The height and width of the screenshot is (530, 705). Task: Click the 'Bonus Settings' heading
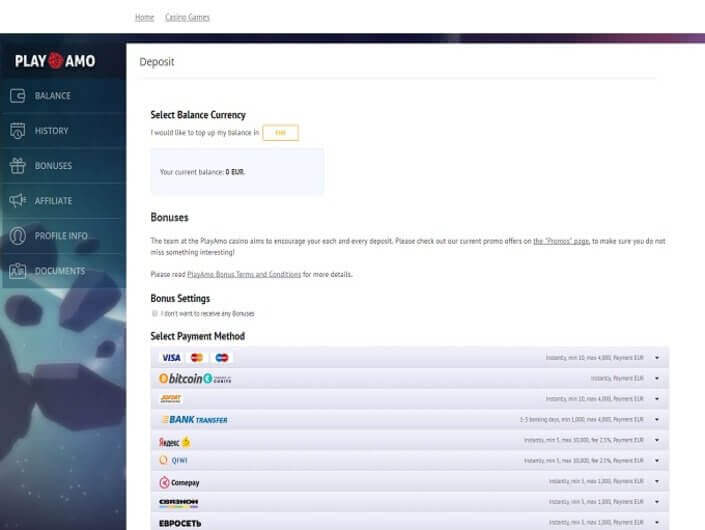point(180,298)
